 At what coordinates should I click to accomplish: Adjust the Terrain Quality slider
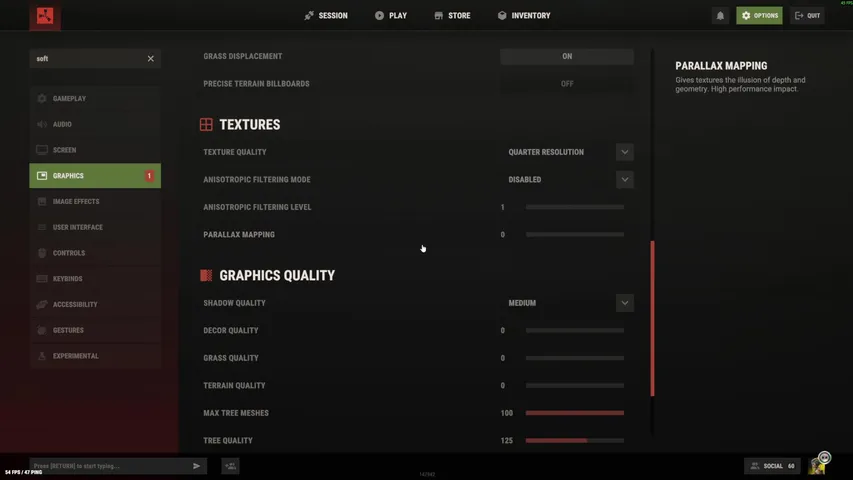pos(574,385)
